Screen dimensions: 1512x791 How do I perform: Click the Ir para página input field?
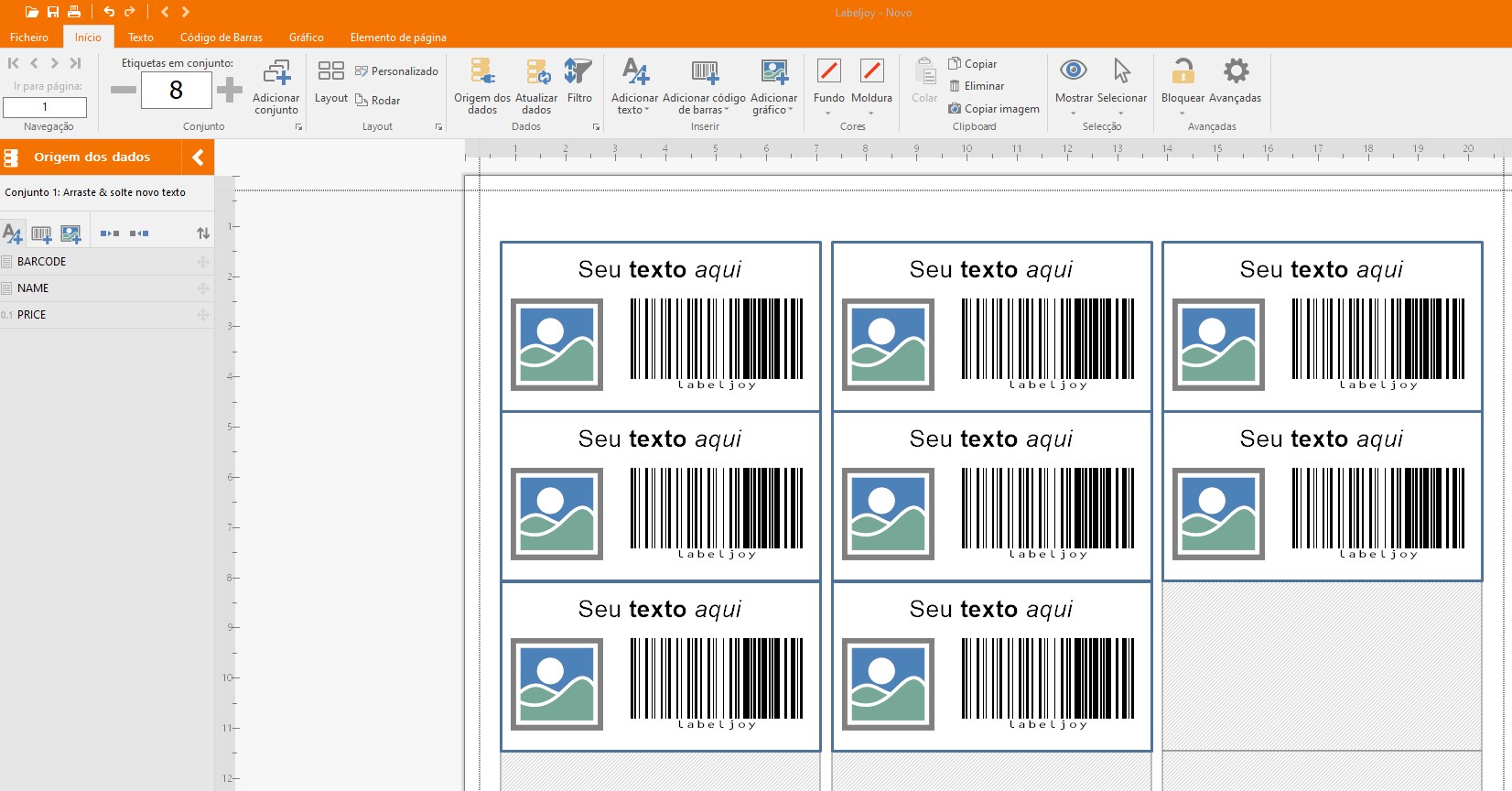[x=45, y=107]
